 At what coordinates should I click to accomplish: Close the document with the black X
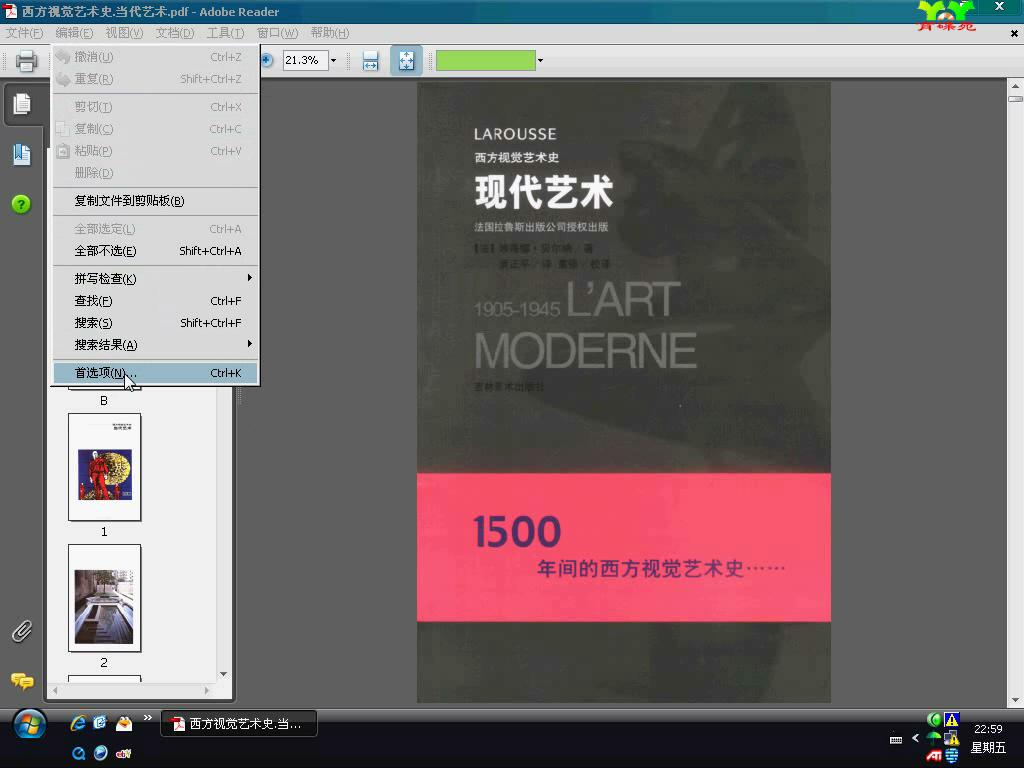point(1014,33)
